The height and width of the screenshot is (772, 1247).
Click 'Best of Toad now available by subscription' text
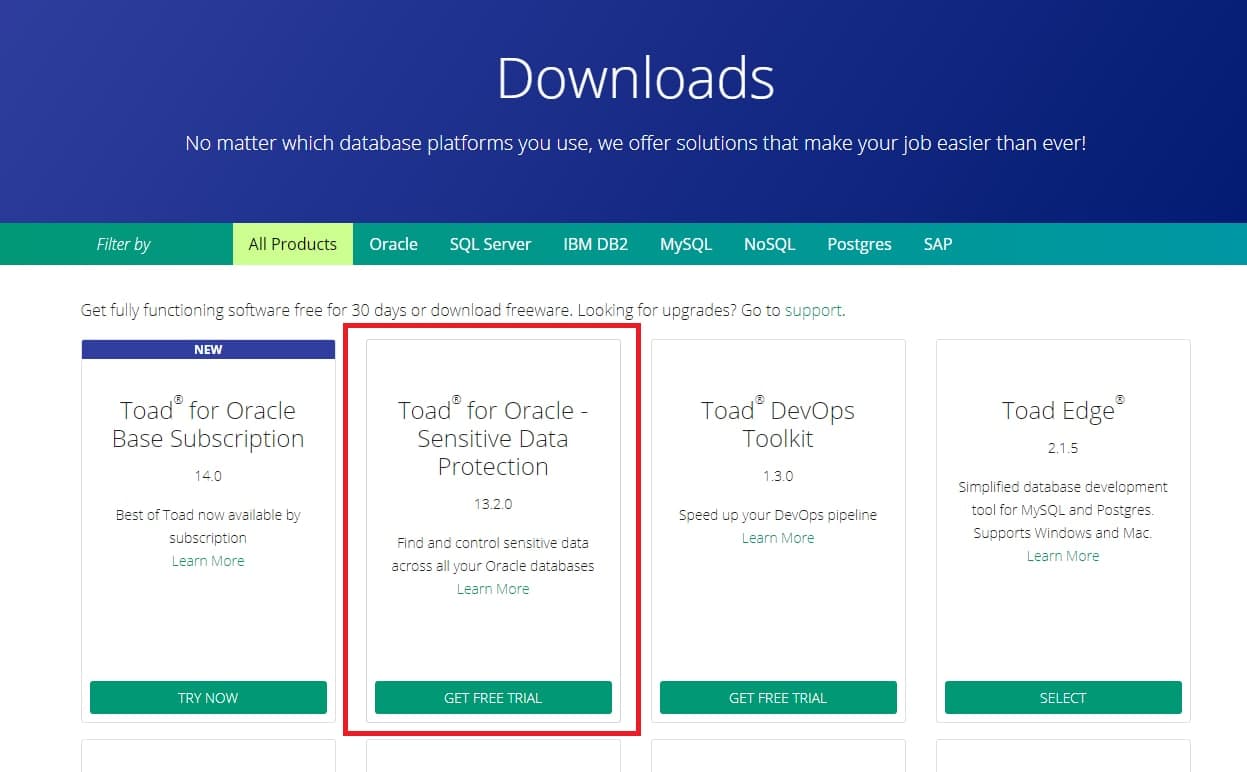click(x=208, y=526)
